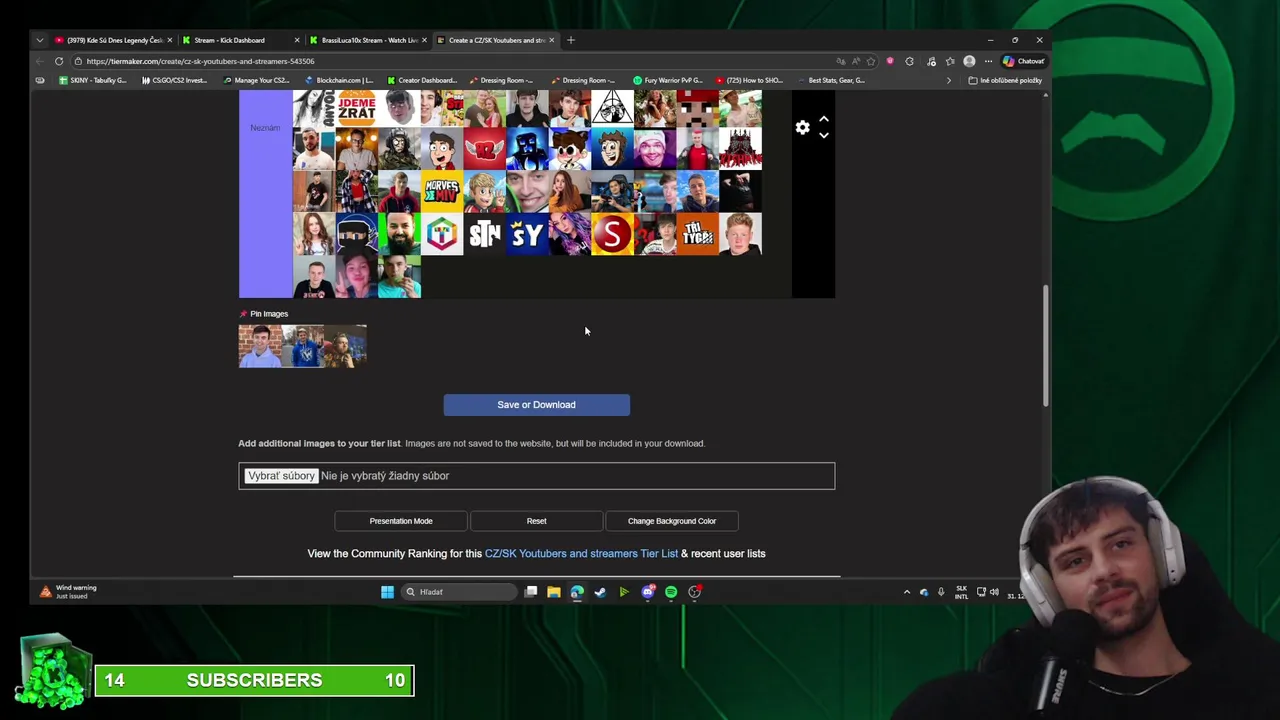Move the Neznám row up
The height and width of the screenshot is (720, 1280).
pyautogui.click(x=824, y=119)
